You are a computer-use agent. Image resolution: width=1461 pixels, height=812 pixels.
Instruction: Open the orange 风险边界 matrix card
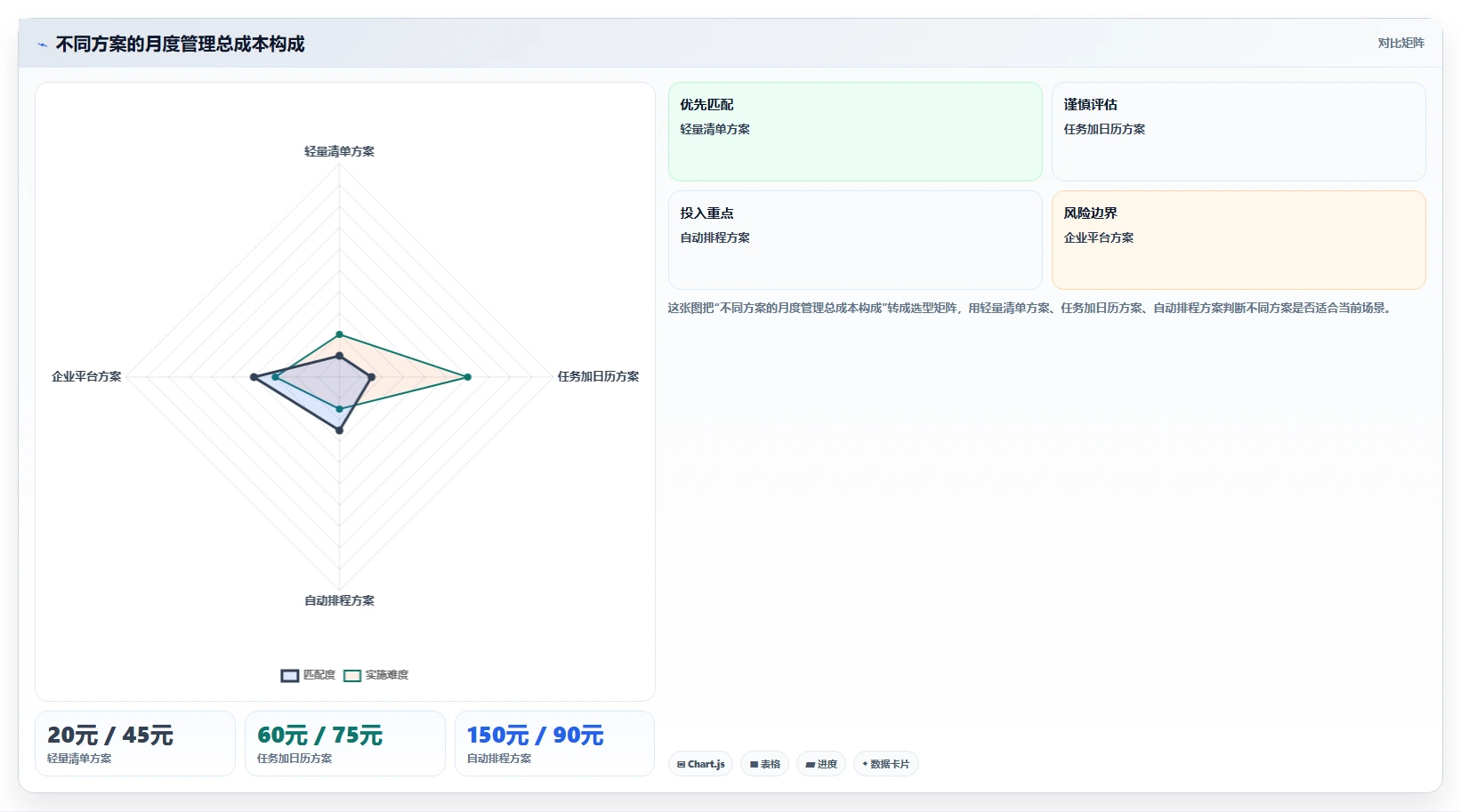click(x=1239, y=240)
